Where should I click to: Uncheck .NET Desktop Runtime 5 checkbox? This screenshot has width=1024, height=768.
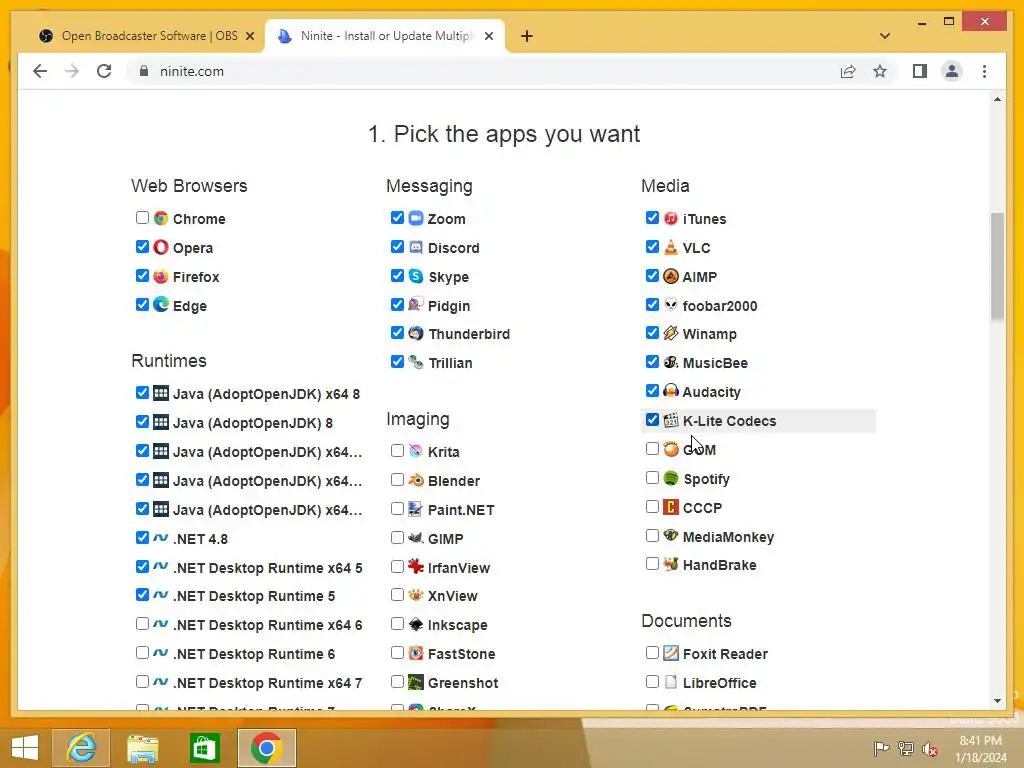142,594
